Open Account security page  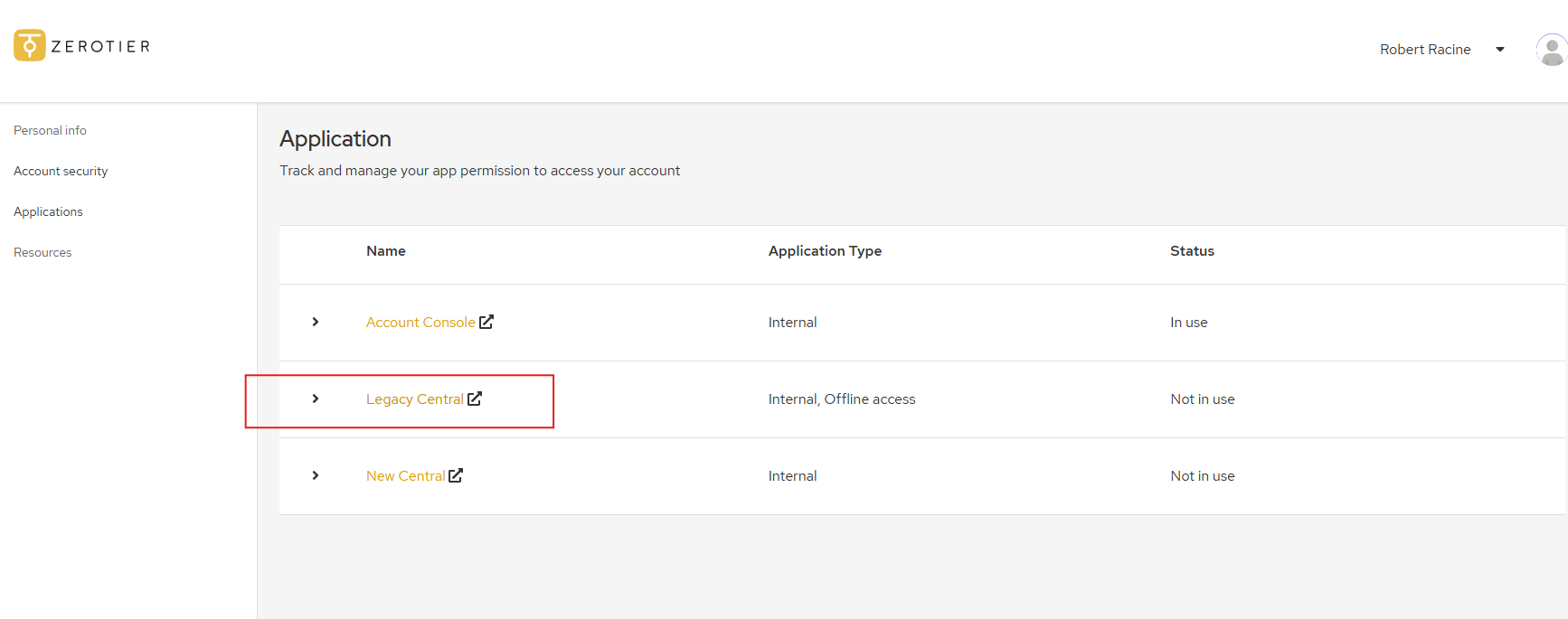(x=61, y=171)
